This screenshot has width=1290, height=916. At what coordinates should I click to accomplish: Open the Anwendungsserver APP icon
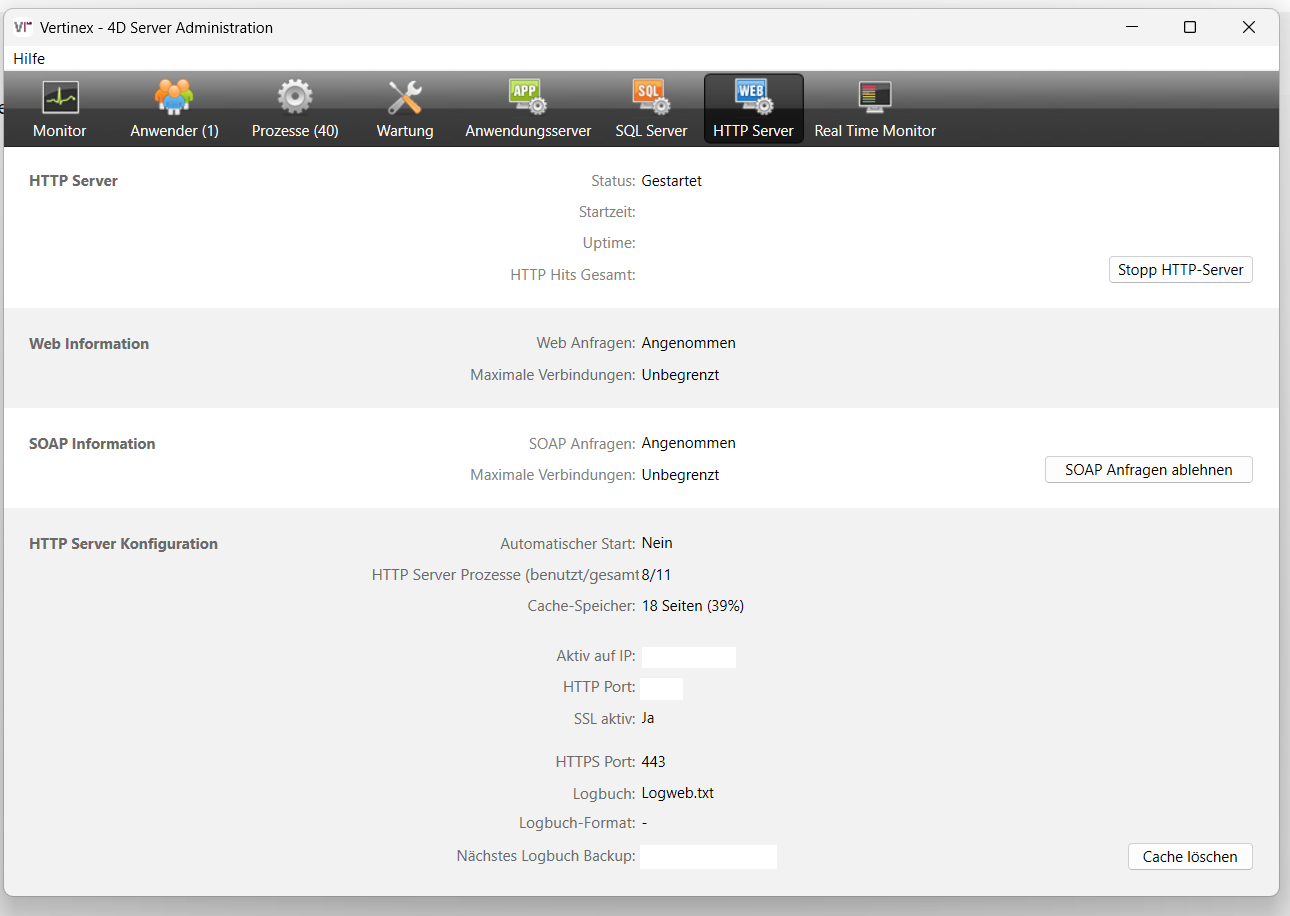tap(528, 99)
